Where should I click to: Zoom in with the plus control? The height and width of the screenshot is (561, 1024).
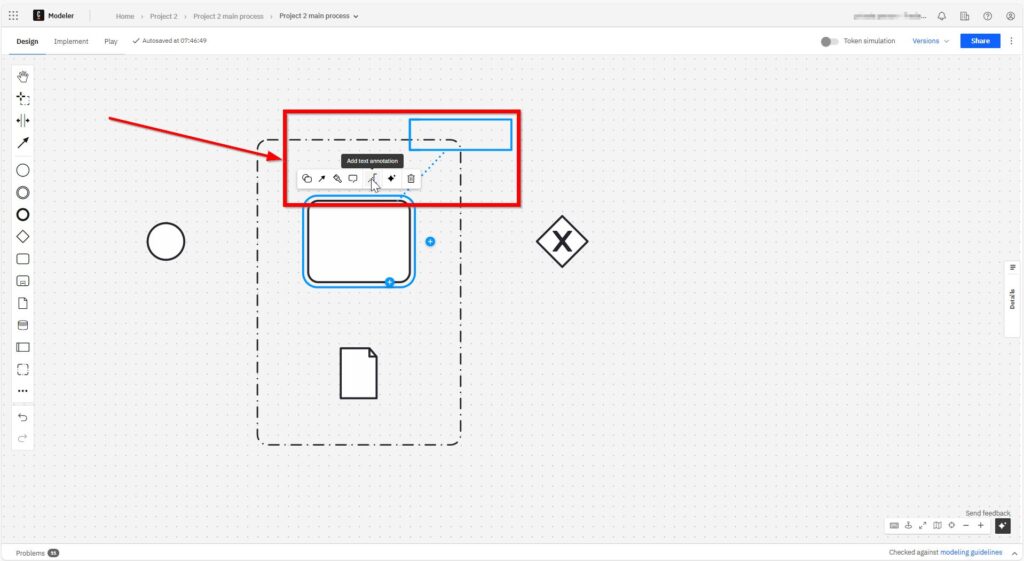[x=980, y=525]
